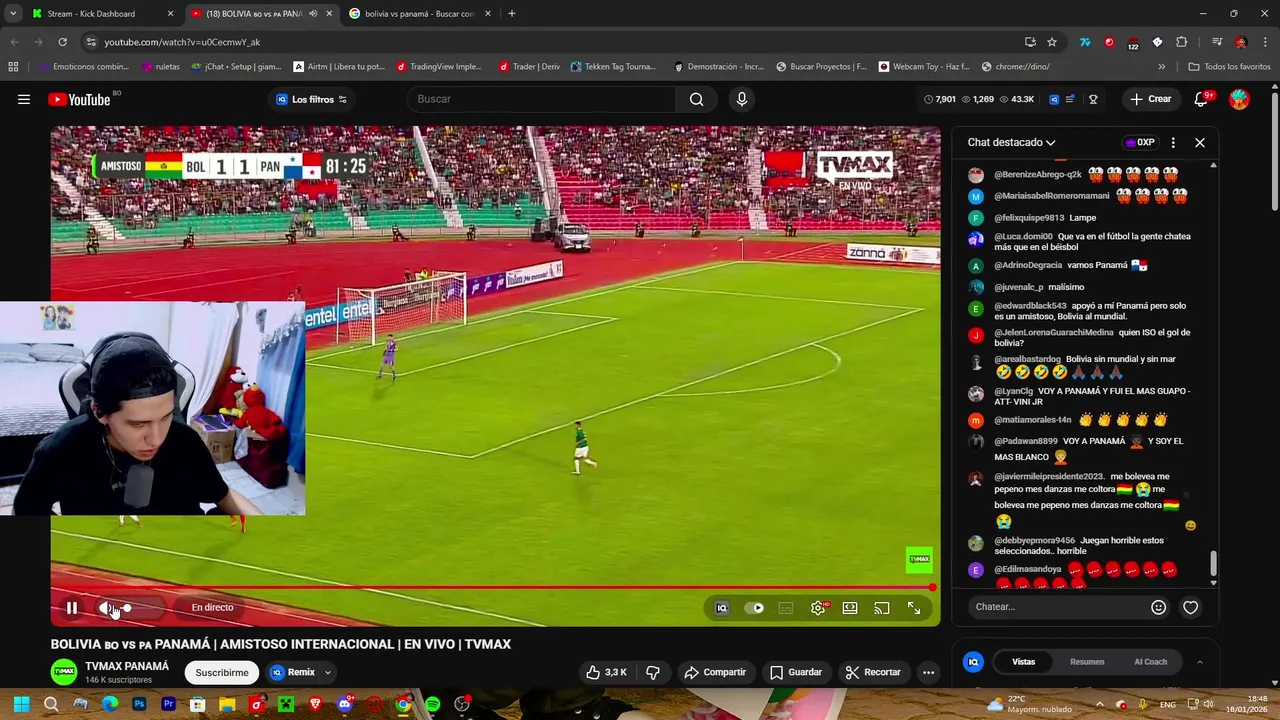
Task: Open TradingView bookmark
Action: tap(439, 67)
